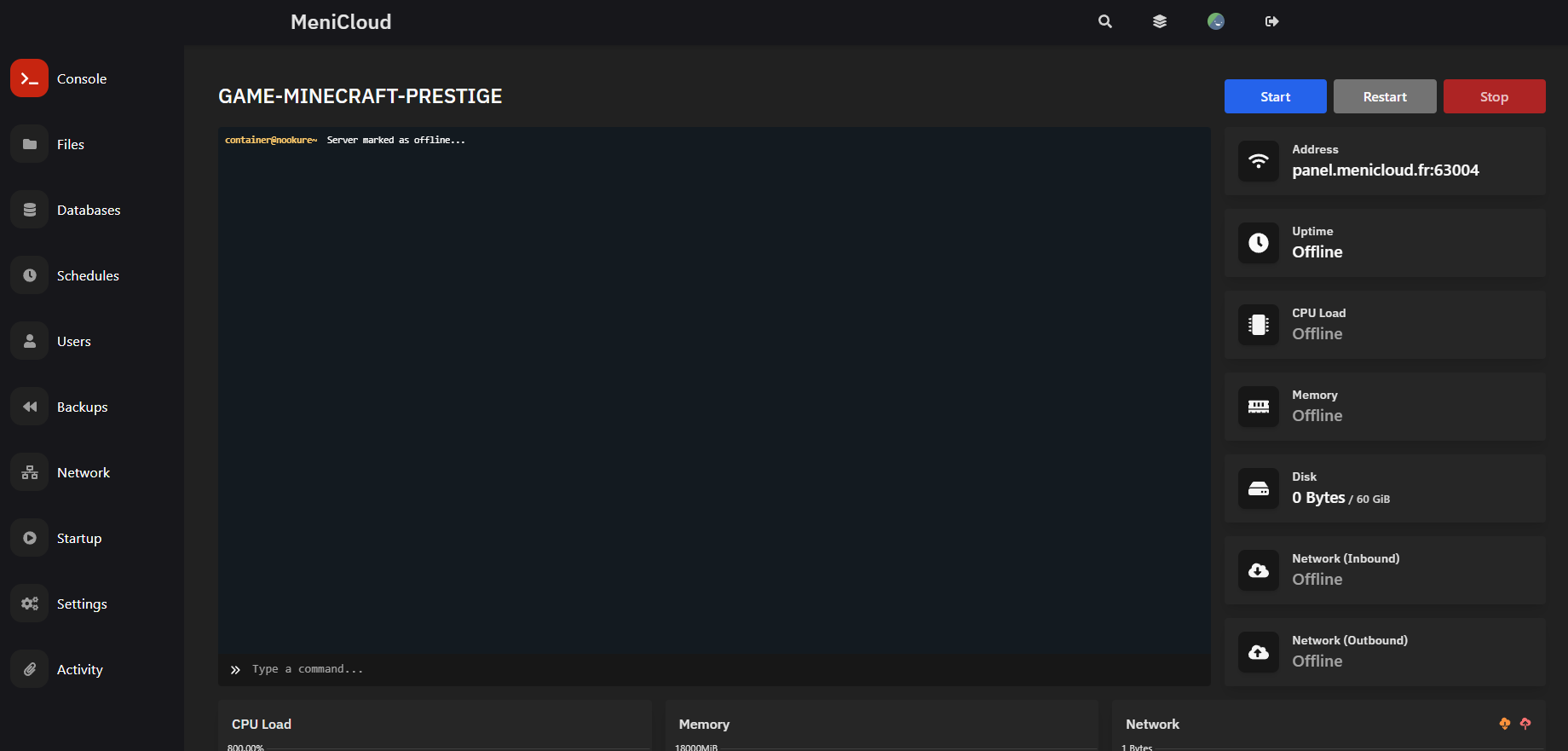Image resolution: width=1568 pixels, height=751 pixels.
Task: Open the Settings gears icon
Action: point(29,604)
